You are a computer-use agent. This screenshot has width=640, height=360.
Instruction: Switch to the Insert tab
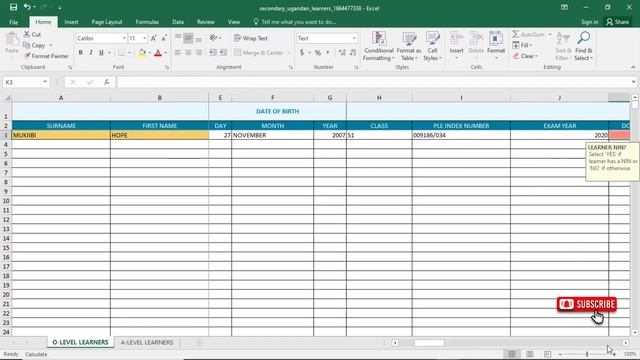[71, 22]
